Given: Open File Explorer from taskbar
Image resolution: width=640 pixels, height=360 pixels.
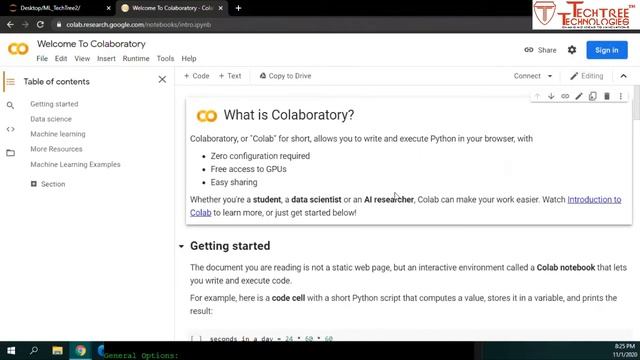Looking at the screenshot, I should coord(57,351).
